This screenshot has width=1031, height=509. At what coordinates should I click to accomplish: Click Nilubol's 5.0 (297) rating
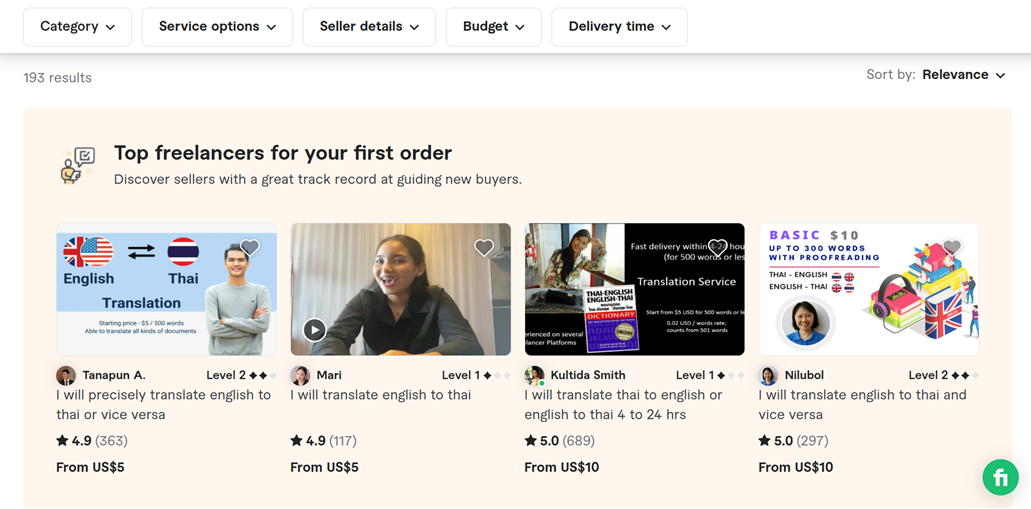pos(794,441)
